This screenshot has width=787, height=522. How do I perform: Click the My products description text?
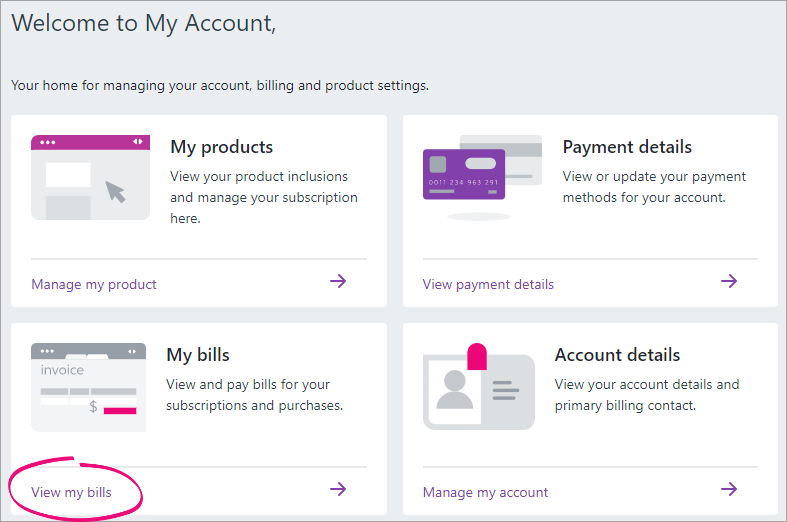263,197
